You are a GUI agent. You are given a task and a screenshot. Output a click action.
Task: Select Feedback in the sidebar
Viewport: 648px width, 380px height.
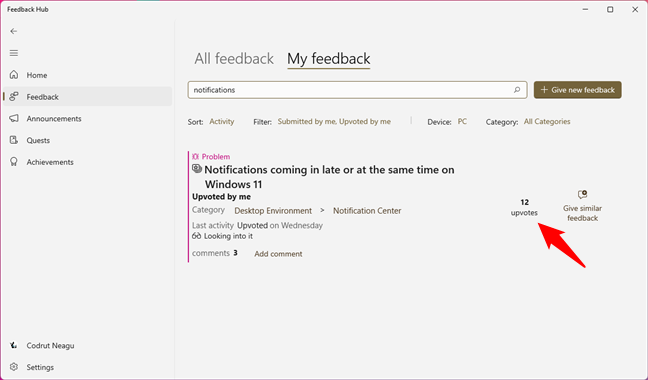[87, 97]
